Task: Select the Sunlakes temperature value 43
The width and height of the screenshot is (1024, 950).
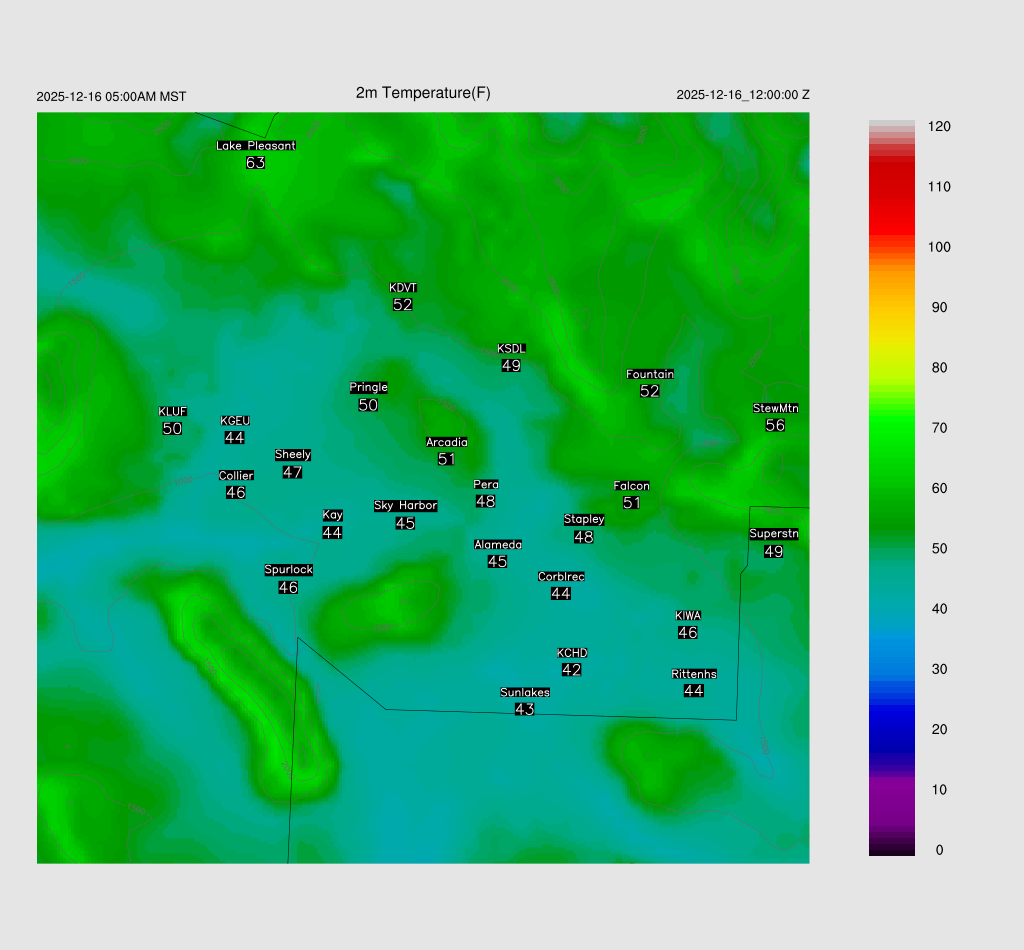Action: (524, 709)
